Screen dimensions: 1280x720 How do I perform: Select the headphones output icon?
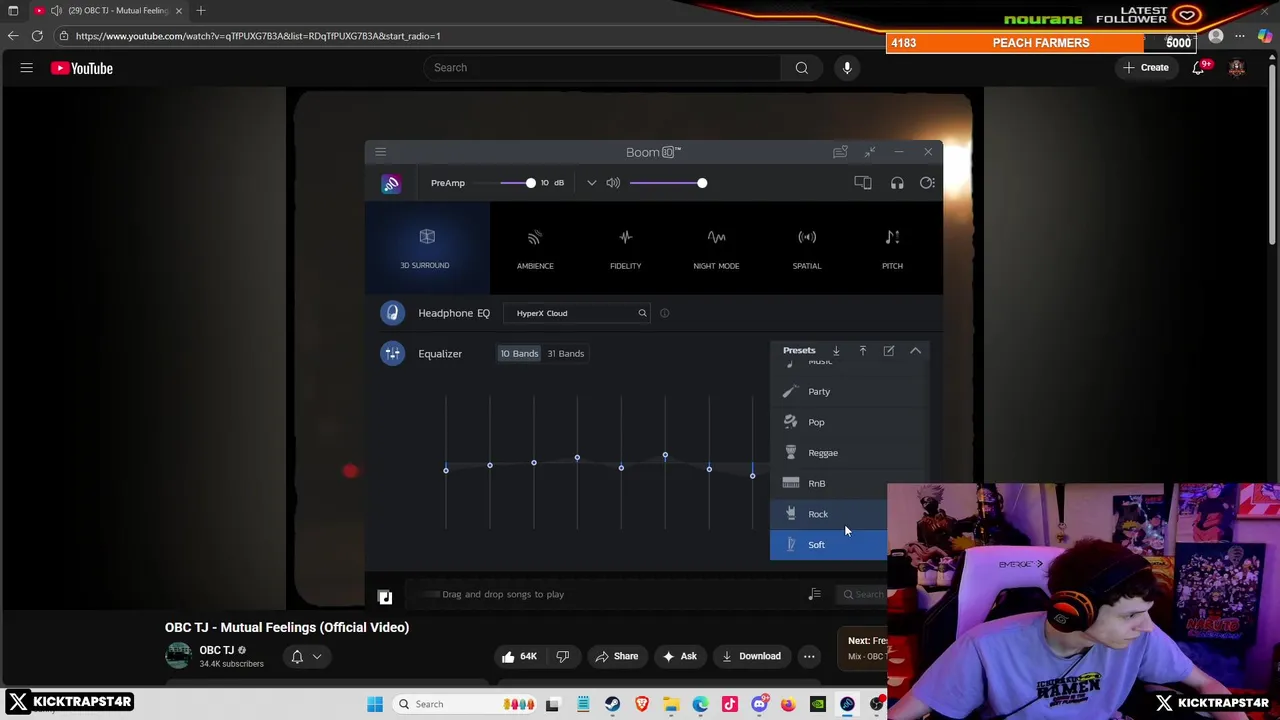(x=897, y=183)
